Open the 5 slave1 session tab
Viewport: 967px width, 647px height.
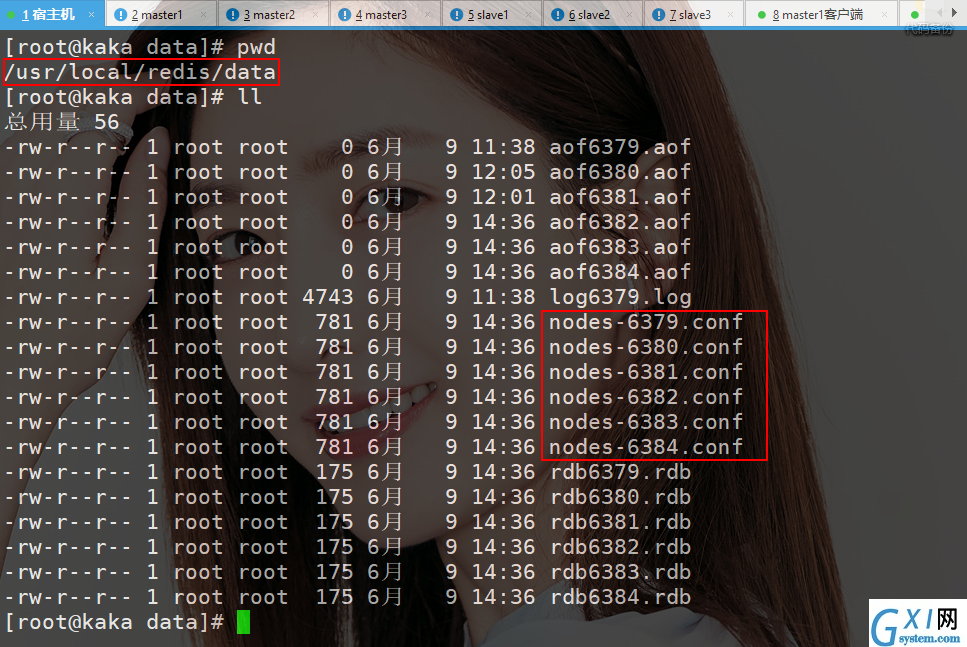tap(492, 14)
